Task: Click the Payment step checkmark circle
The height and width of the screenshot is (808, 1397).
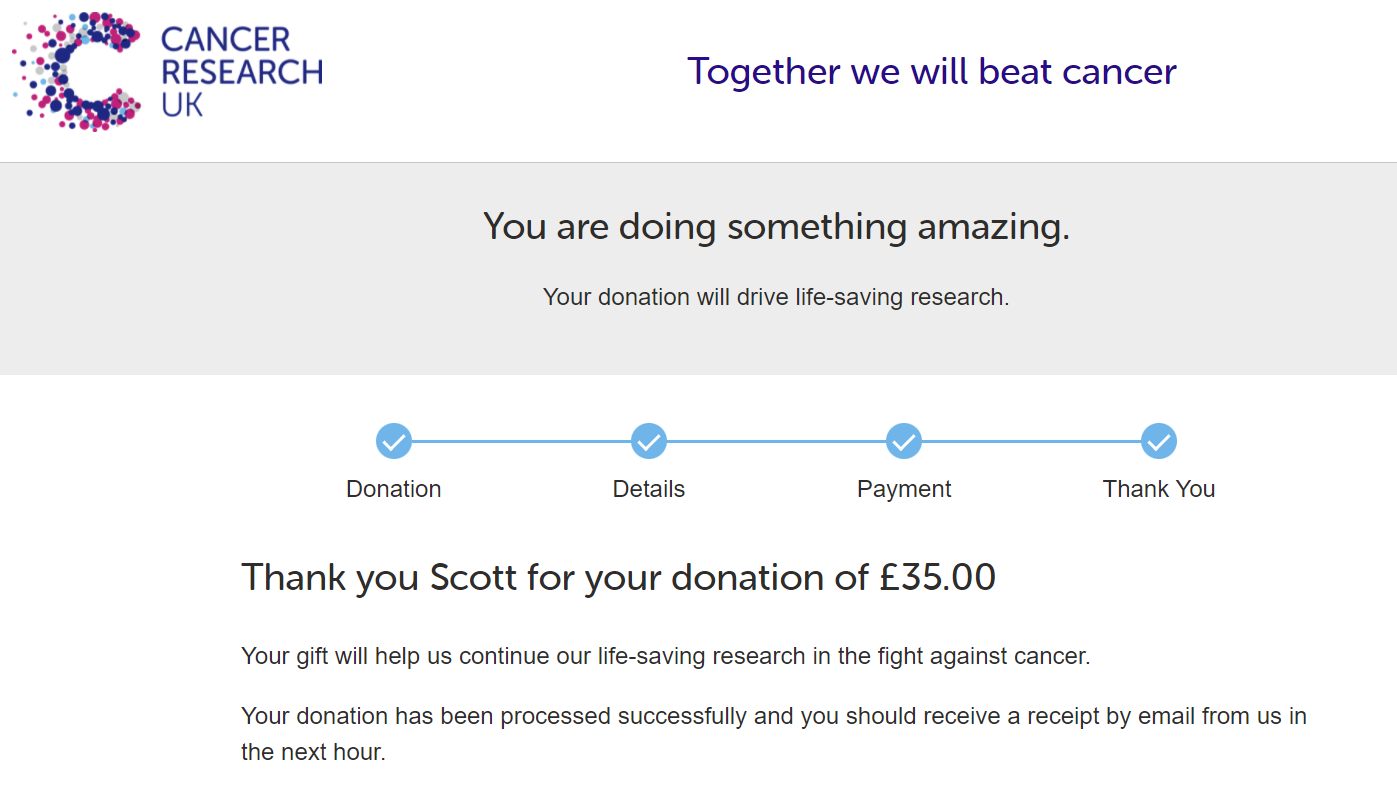Action: [x=904, y=441]
